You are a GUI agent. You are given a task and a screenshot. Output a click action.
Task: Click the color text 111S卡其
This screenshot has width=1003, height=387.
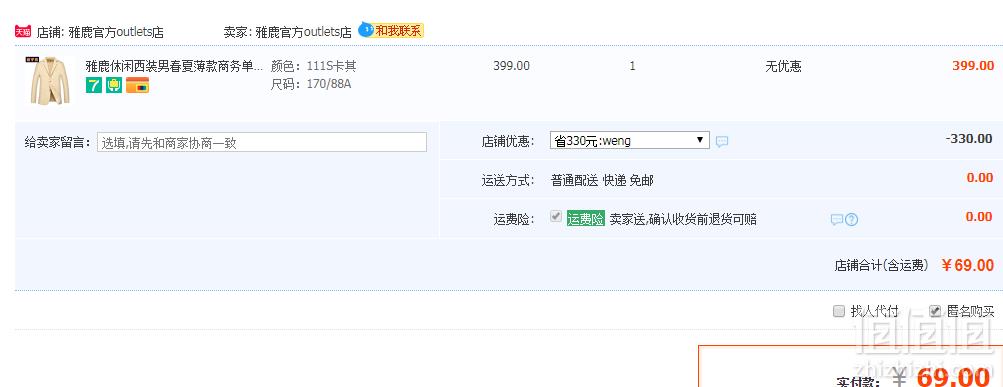[x=331, y=66]
